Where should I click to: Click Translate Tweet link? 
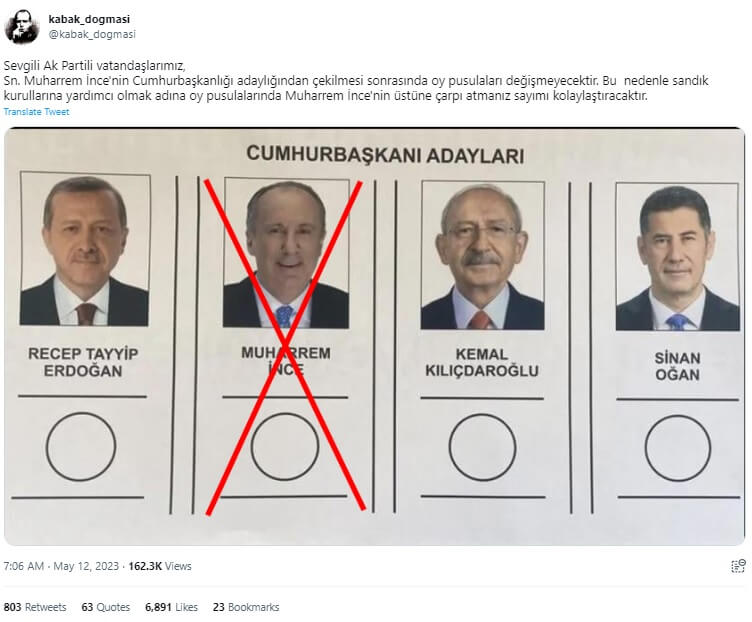pyautogui.click(x=36, y=112)
